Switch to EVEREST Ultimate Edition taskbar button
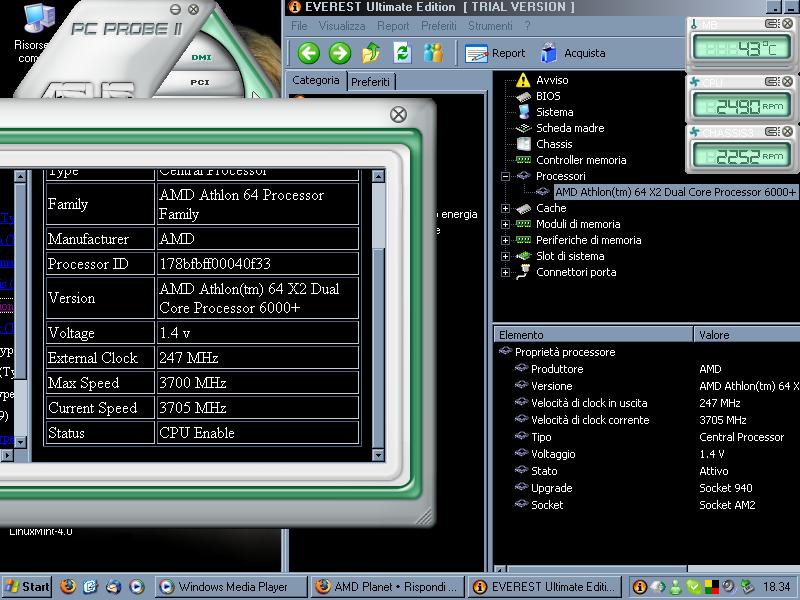The image size is (800, 600). (544, 587)
